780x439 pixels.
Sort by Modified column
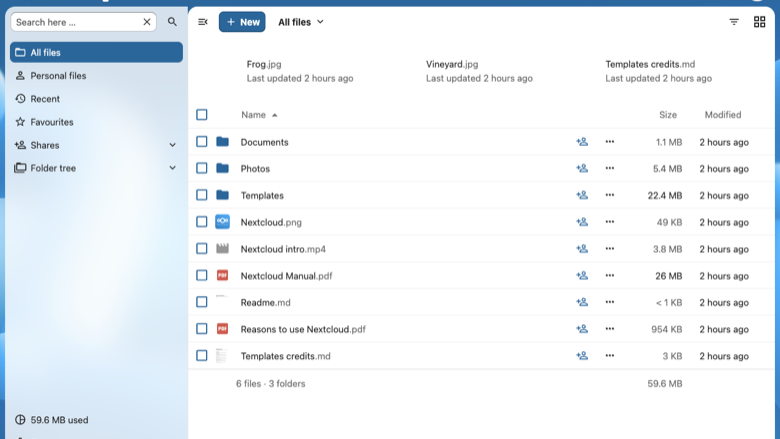722,115
